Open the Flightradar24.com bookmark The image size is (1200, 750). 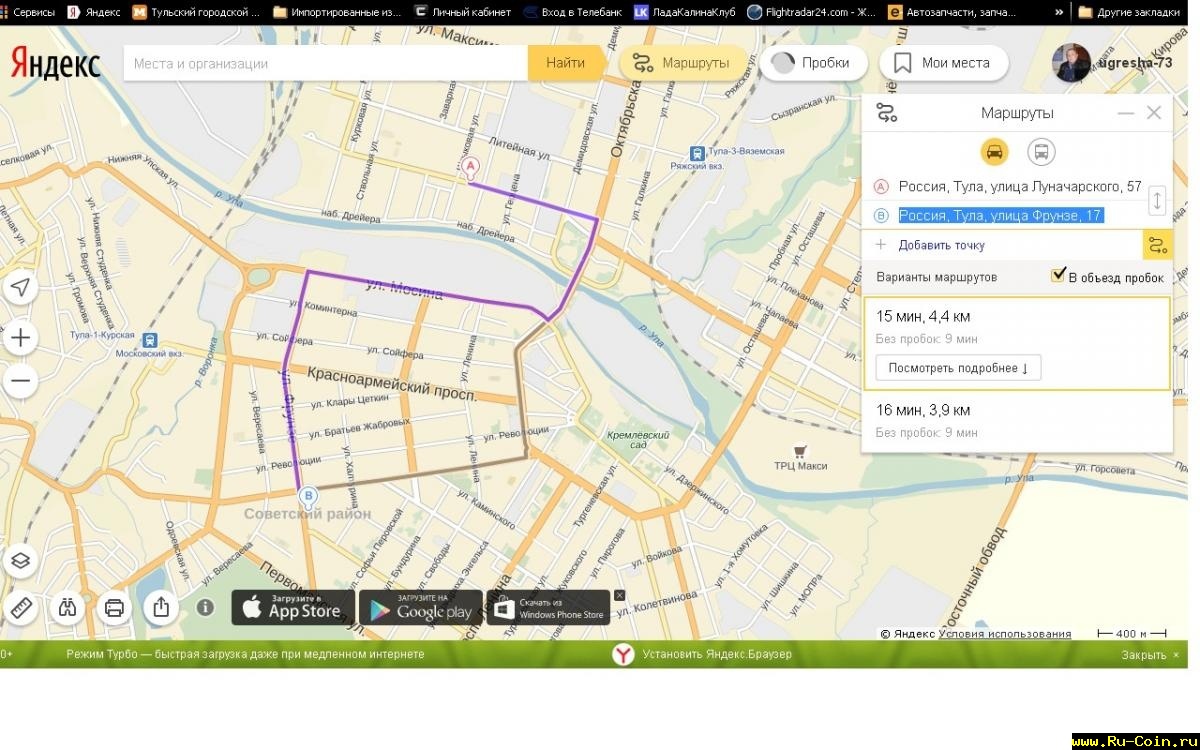point(812,12)
